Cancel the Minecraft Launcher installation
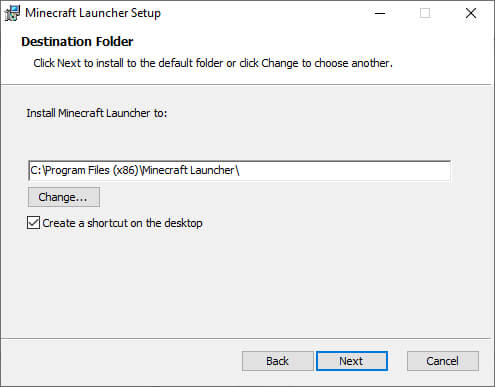This screenshot has width=495, height=387. [443, 361]
